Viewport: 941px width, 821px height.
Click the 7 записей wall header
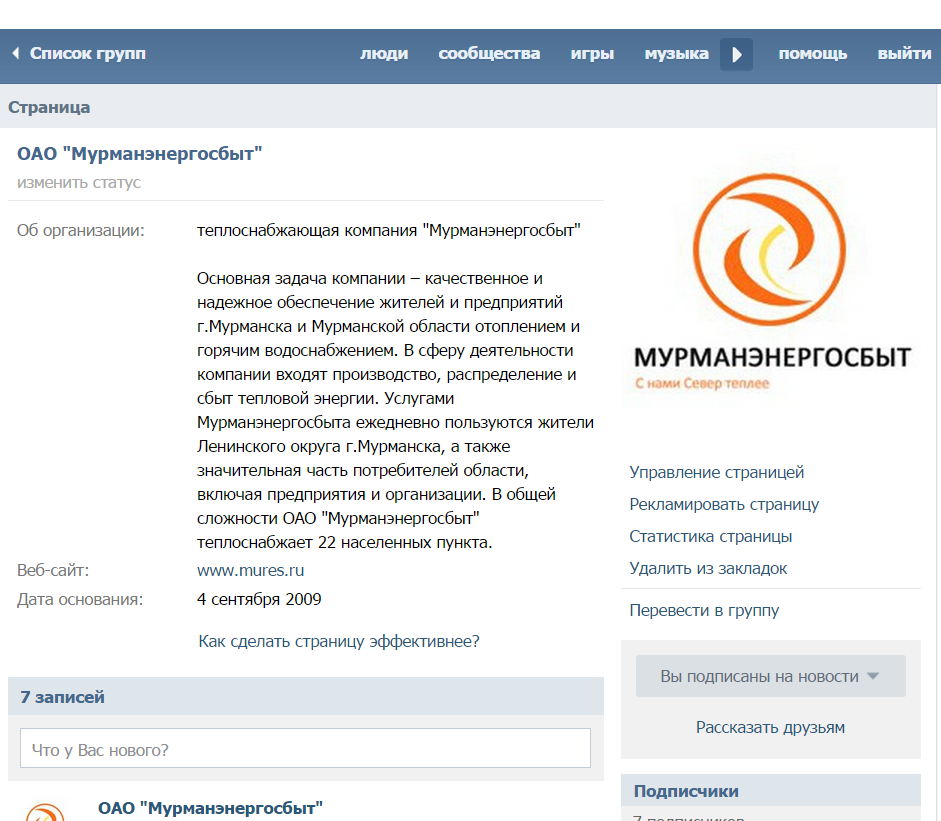point(305,697)
